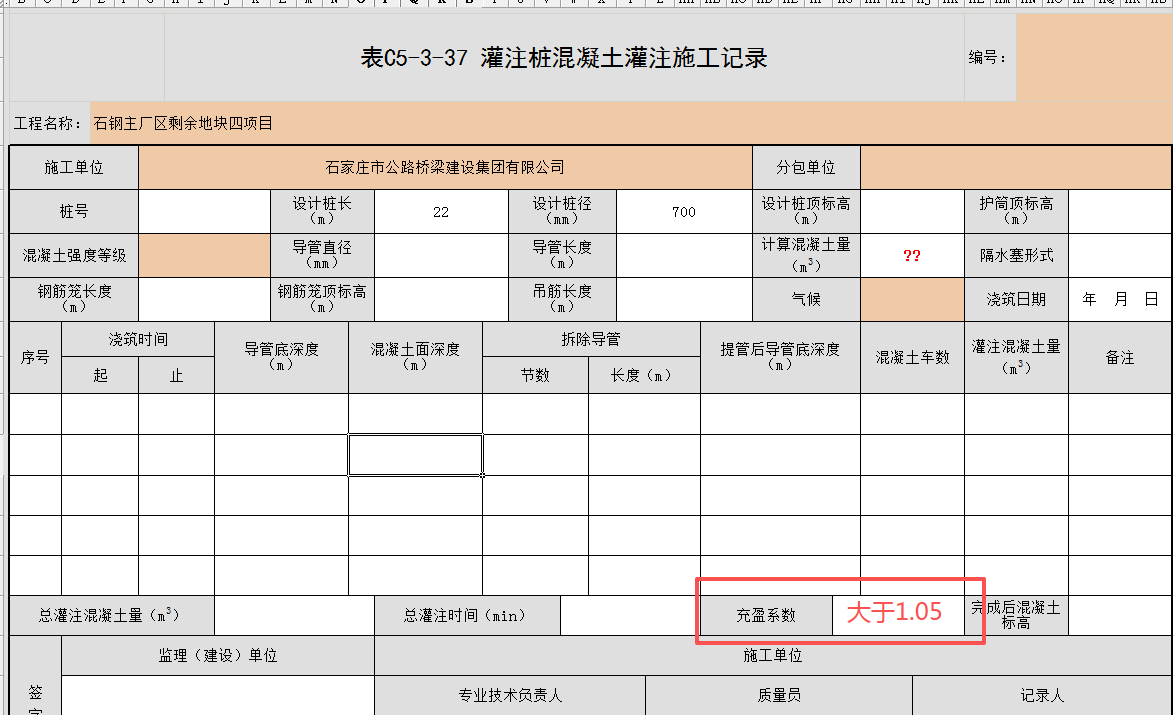Click the 工程名称 label
Viewport: 1173px width, 715px height.
pyautogui.click(x=47, y=123)
